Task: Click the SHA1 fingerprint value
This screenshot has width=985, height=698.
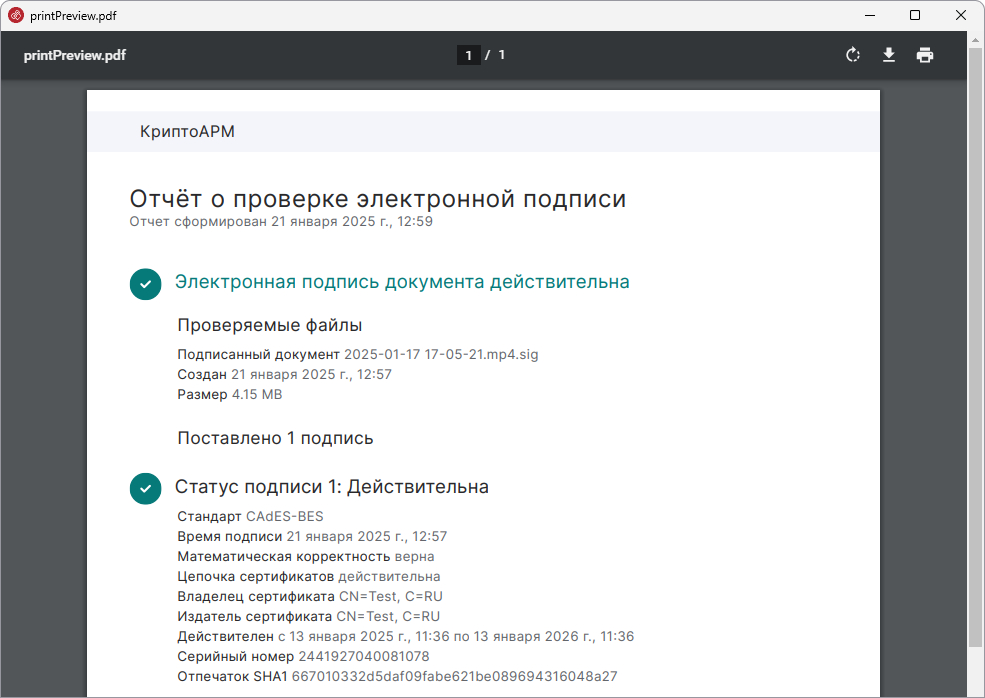Action: point(455,676)
